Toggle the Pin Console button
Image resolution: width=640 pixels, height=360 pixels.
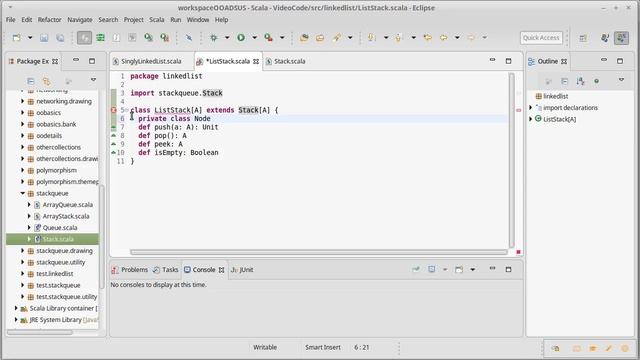click(416, 269)
